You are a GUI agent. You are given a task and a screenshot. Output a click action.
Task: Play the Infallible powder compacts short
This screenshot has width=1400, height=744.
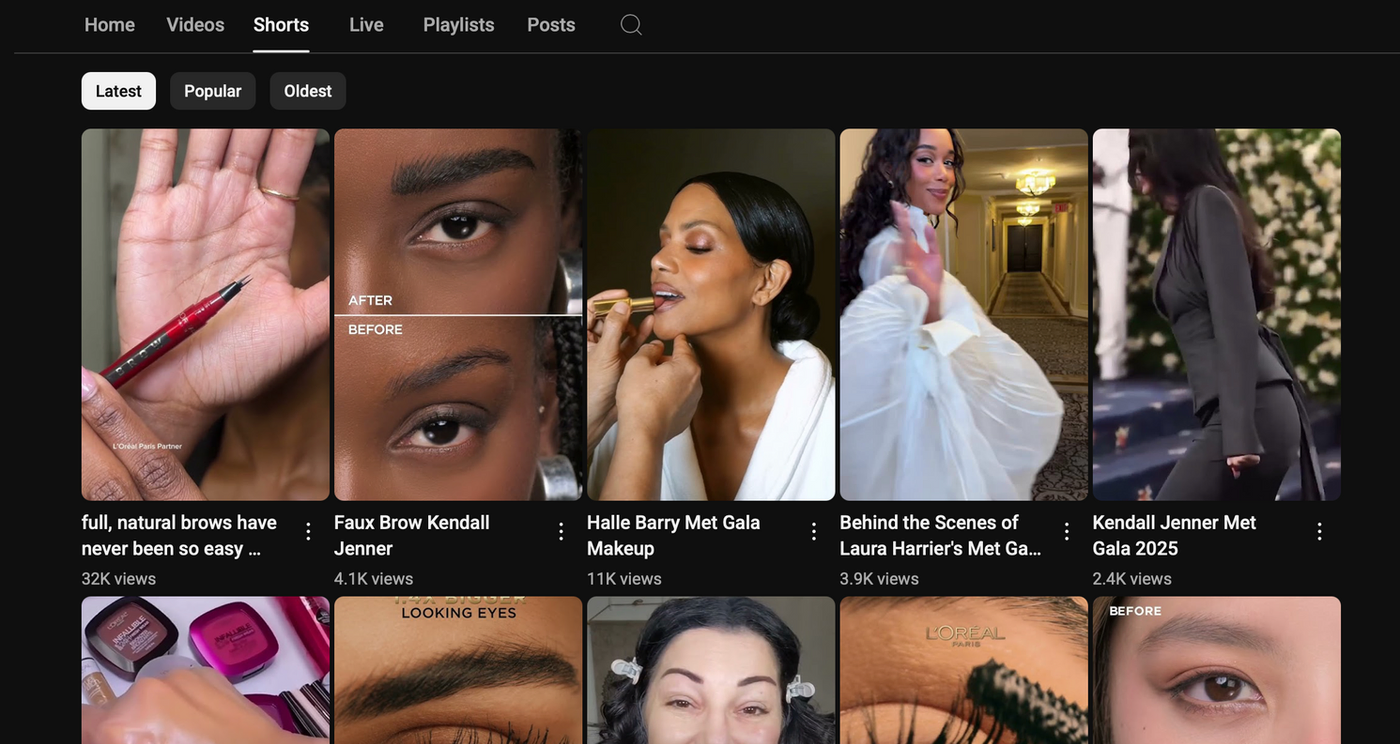tap(206, 670)
